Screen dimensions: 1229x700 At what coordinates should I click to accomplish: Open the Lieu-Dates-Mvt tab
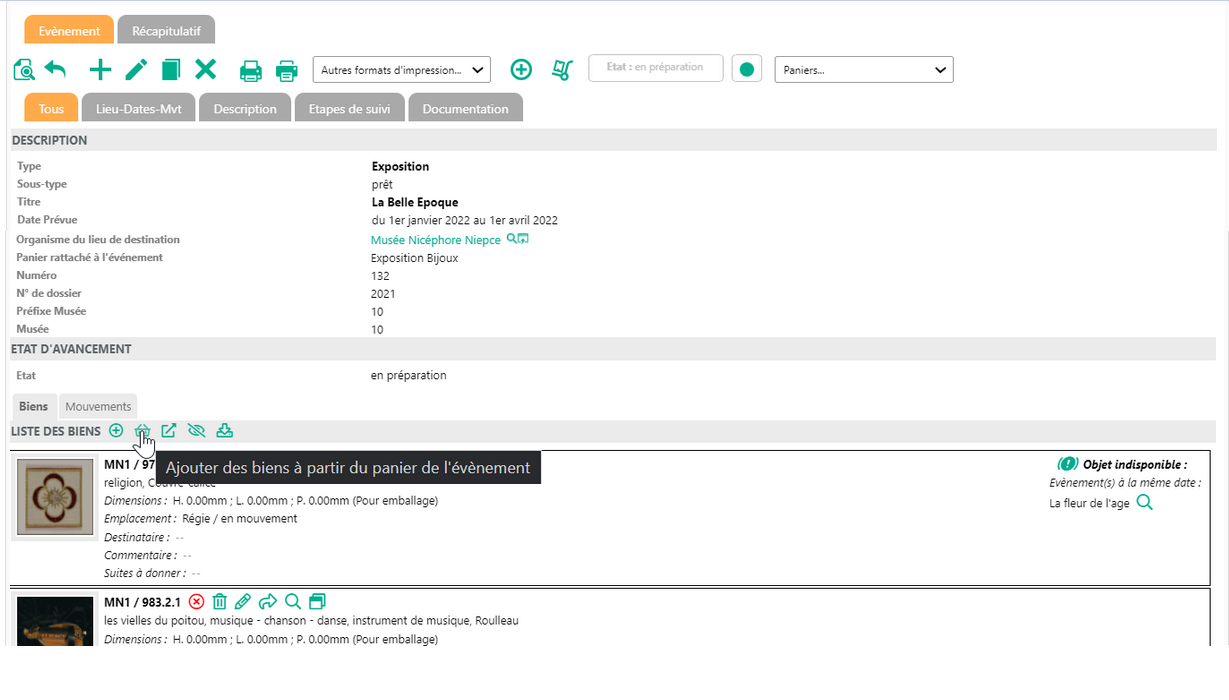pyautogui.click(x=137, y=109)
